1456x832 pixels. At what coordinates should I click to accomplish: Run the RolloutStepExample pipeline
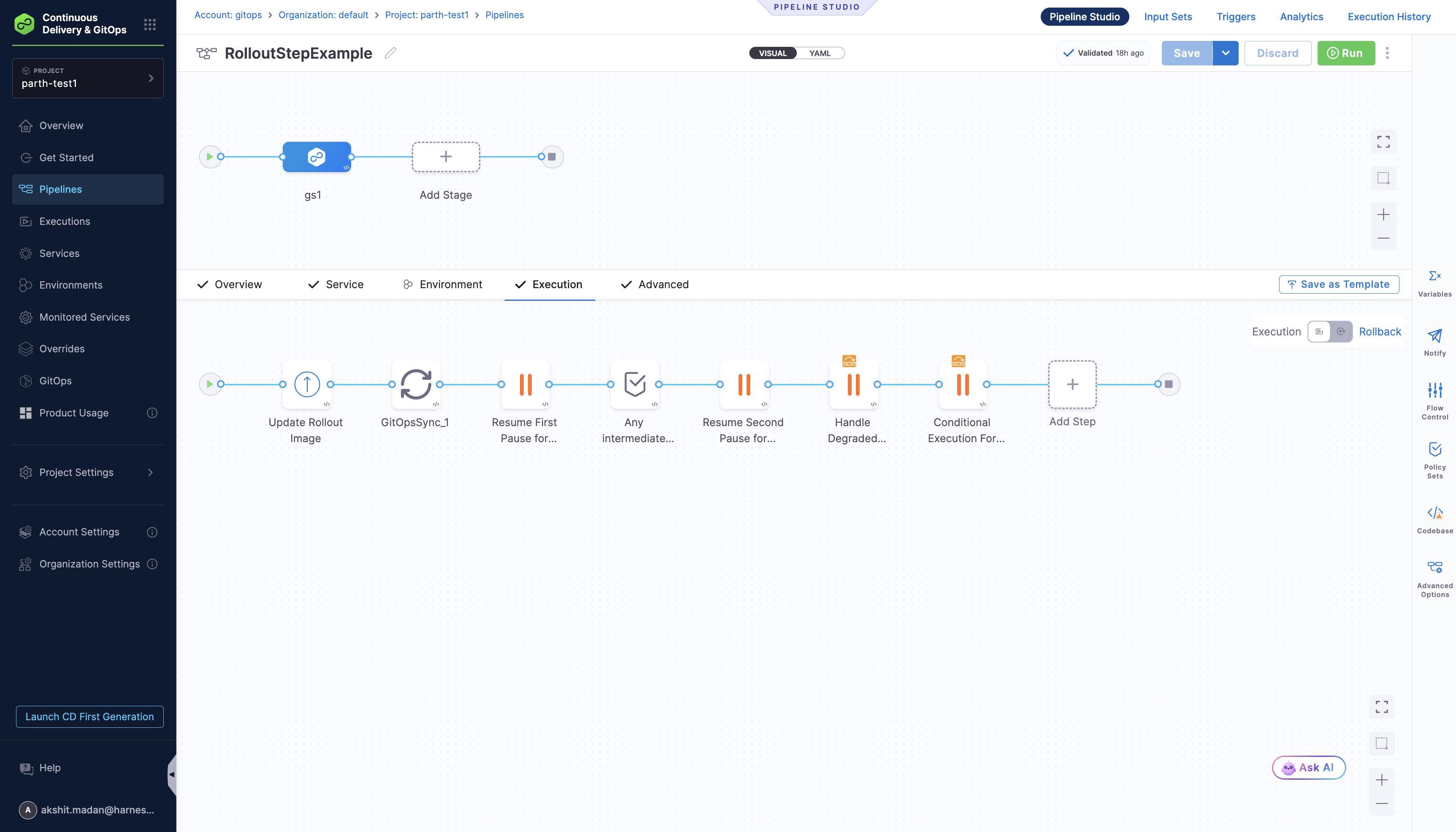click(1346, 53)
